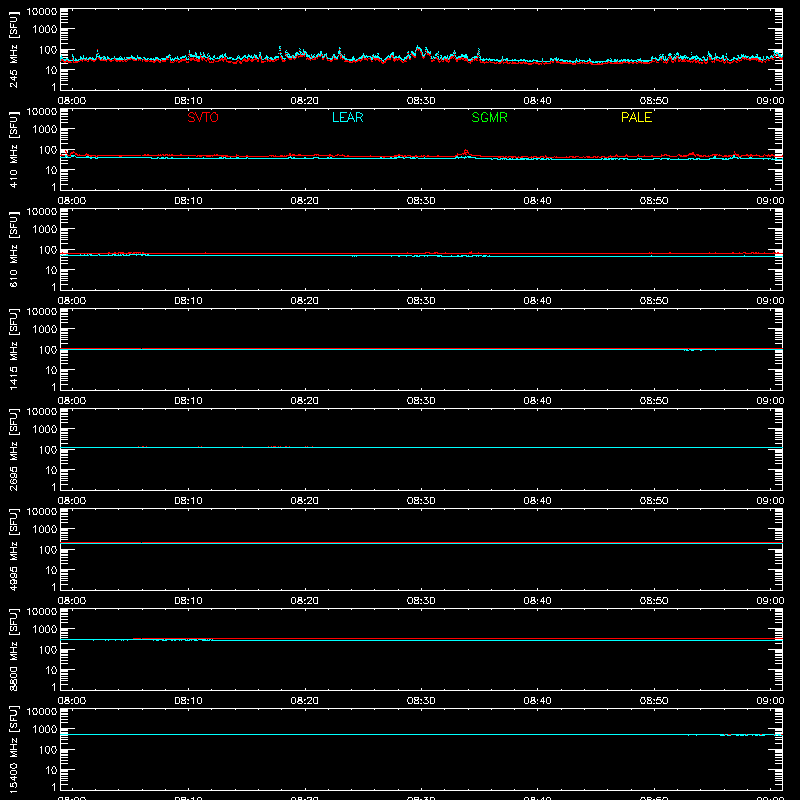Click the red SVTO station label
800x800 pixels.
pyautogui.click(x=203, y=117)
